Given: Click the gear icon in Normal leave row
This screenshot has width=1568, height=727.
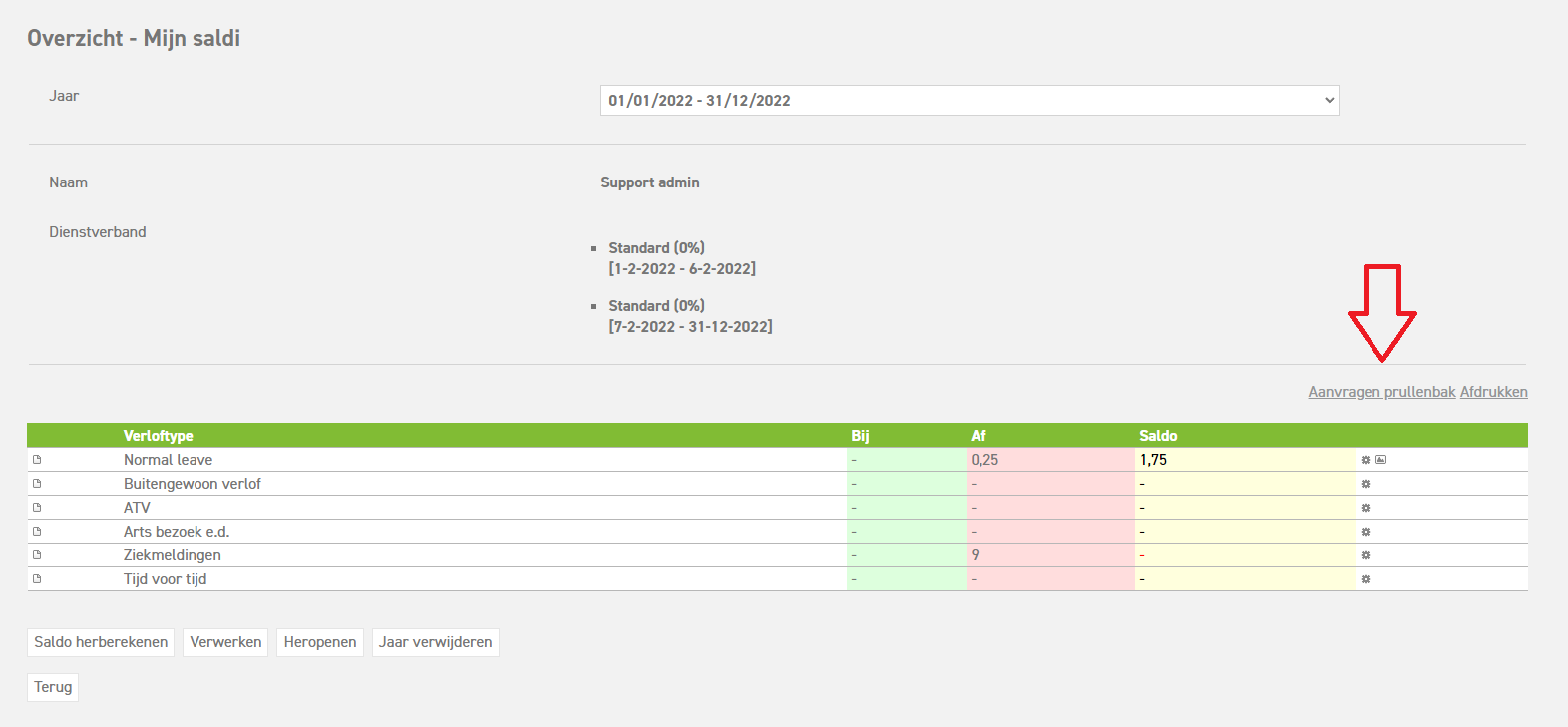Looking at the screenshot, I should tap(1366, 460).
